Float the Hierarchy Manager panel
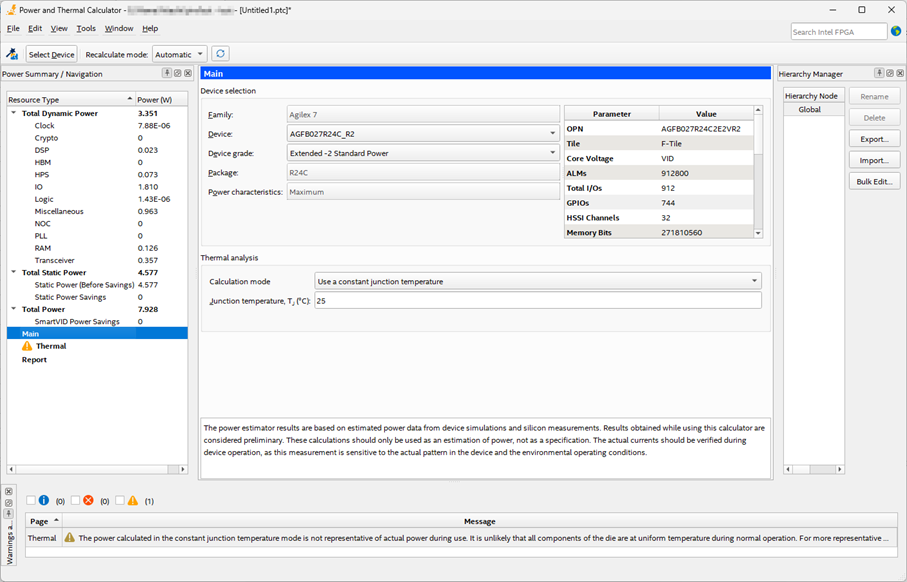This screenshot has width=907, height=582. pyautogui.click(x=889, y=73)
